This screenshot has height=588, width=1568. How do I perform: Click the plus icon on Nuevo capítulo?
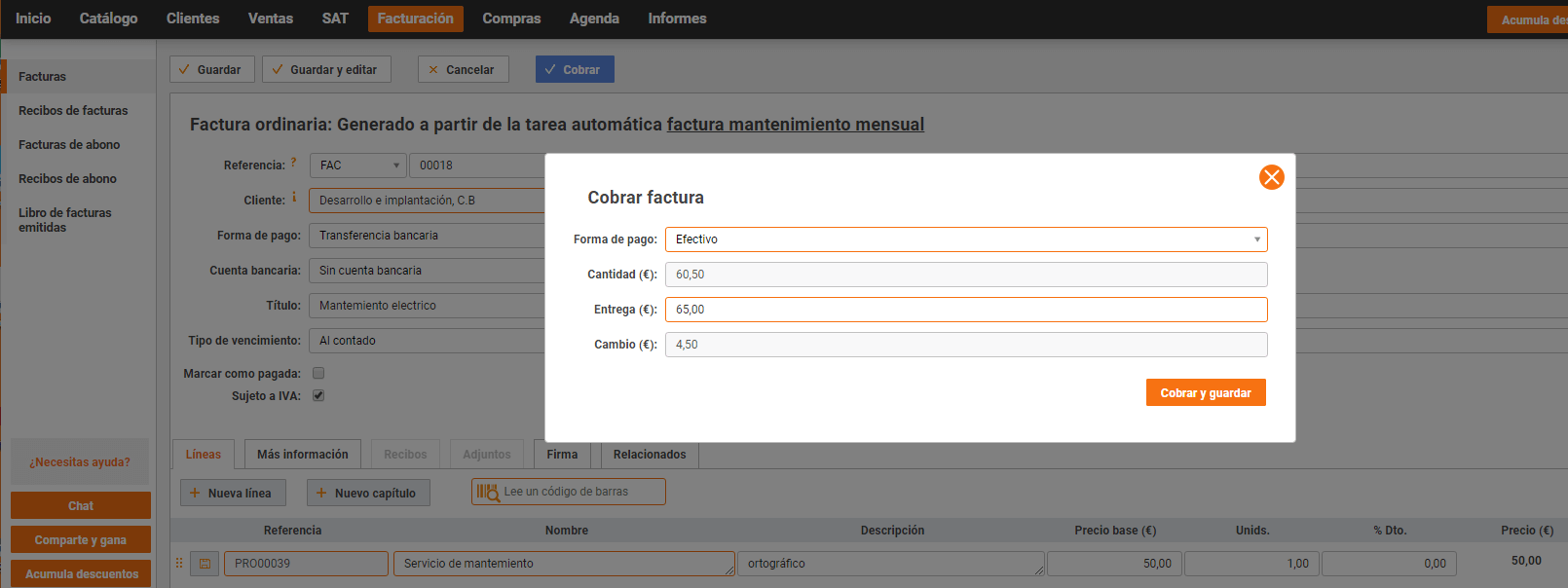coord(321,494)
